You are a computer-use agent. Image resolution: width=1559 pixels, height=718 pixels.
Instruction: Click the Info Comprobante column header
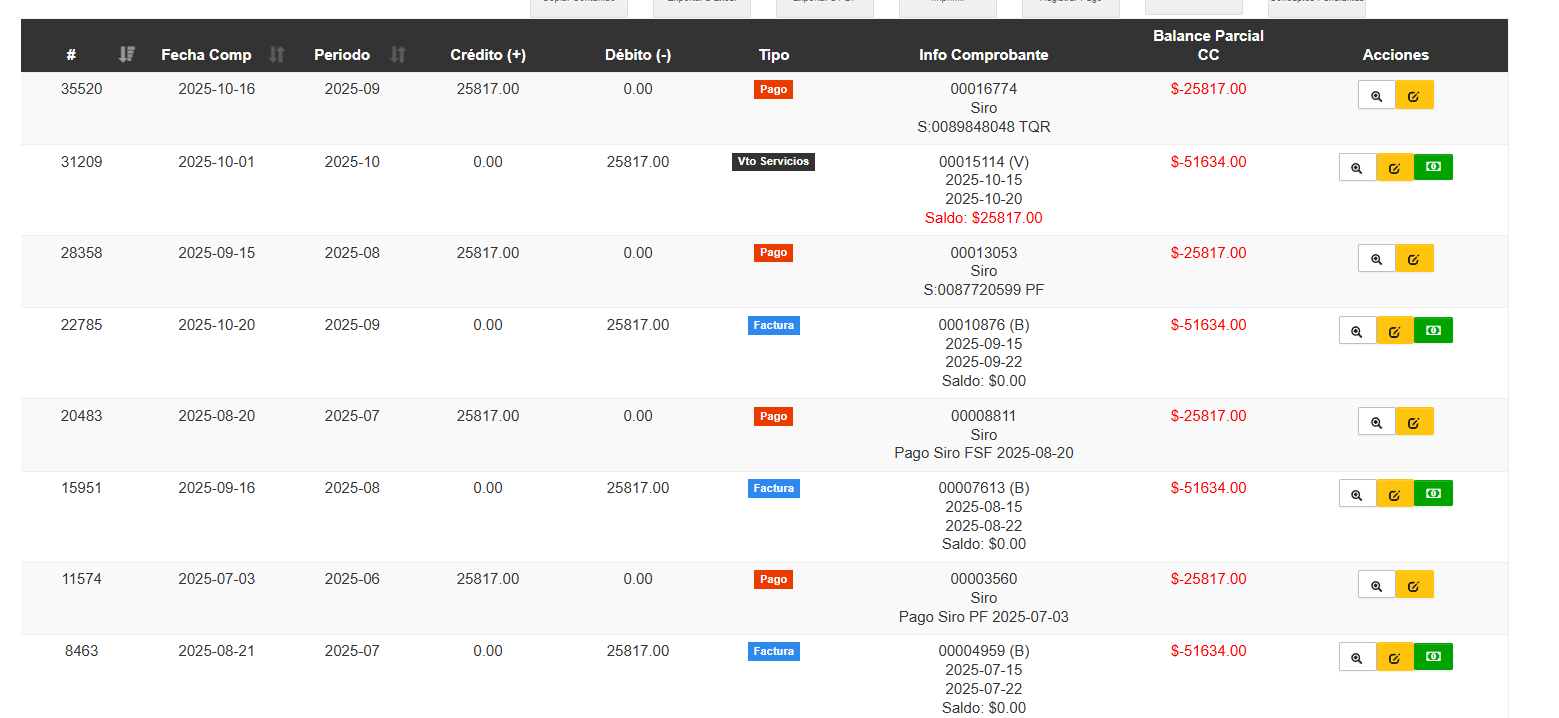(984, 55)
